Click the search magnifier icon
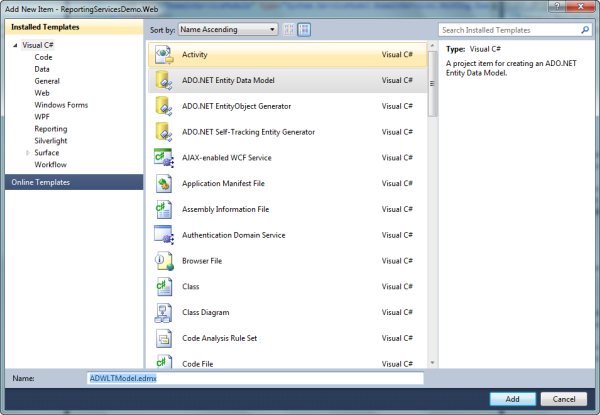 (585, 30)
